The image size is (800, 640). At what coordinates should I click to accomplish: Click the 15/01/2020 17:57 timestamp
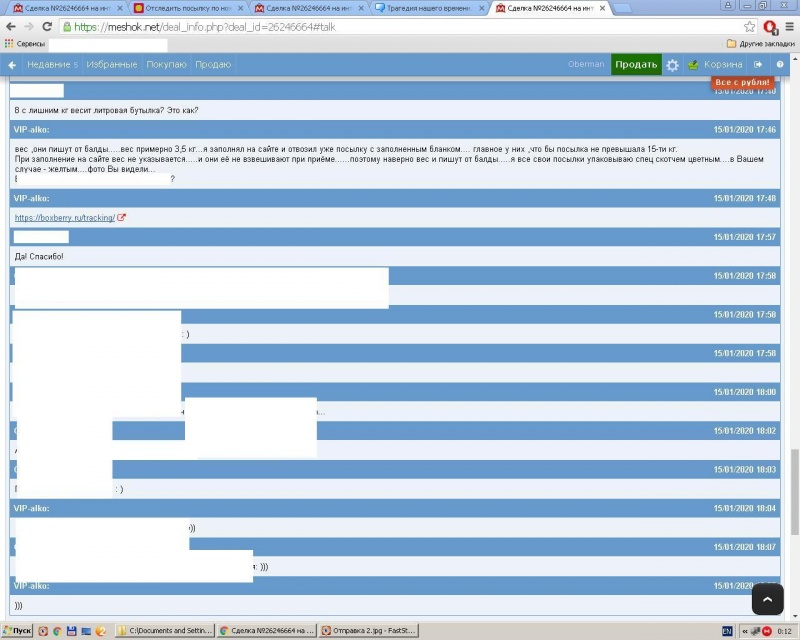pos(744,237)
